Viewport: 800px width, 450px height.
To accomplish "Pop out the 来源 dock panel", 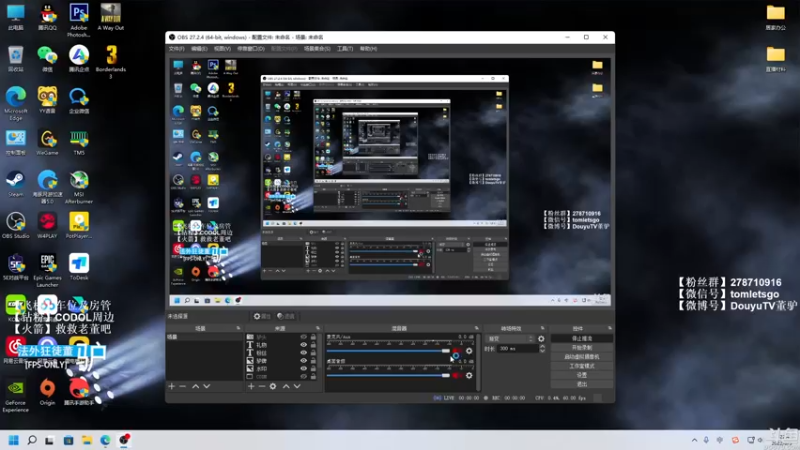I will click(317, 328).
